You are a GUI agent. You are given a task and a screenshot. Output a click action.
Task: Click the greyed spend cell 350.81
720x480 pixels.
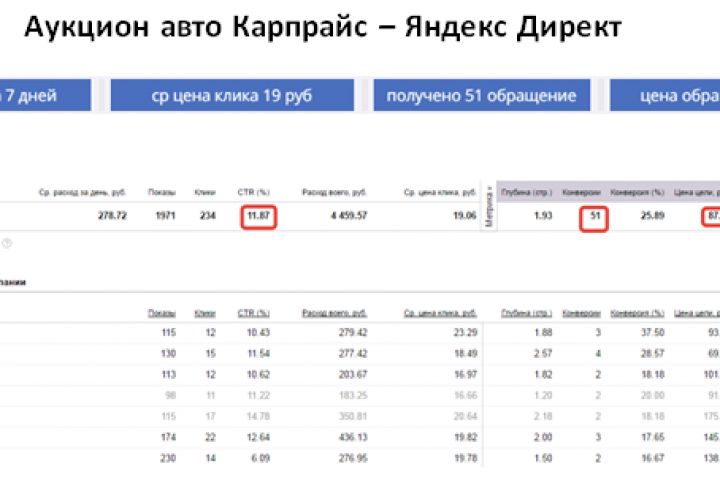tap(353, 416)
